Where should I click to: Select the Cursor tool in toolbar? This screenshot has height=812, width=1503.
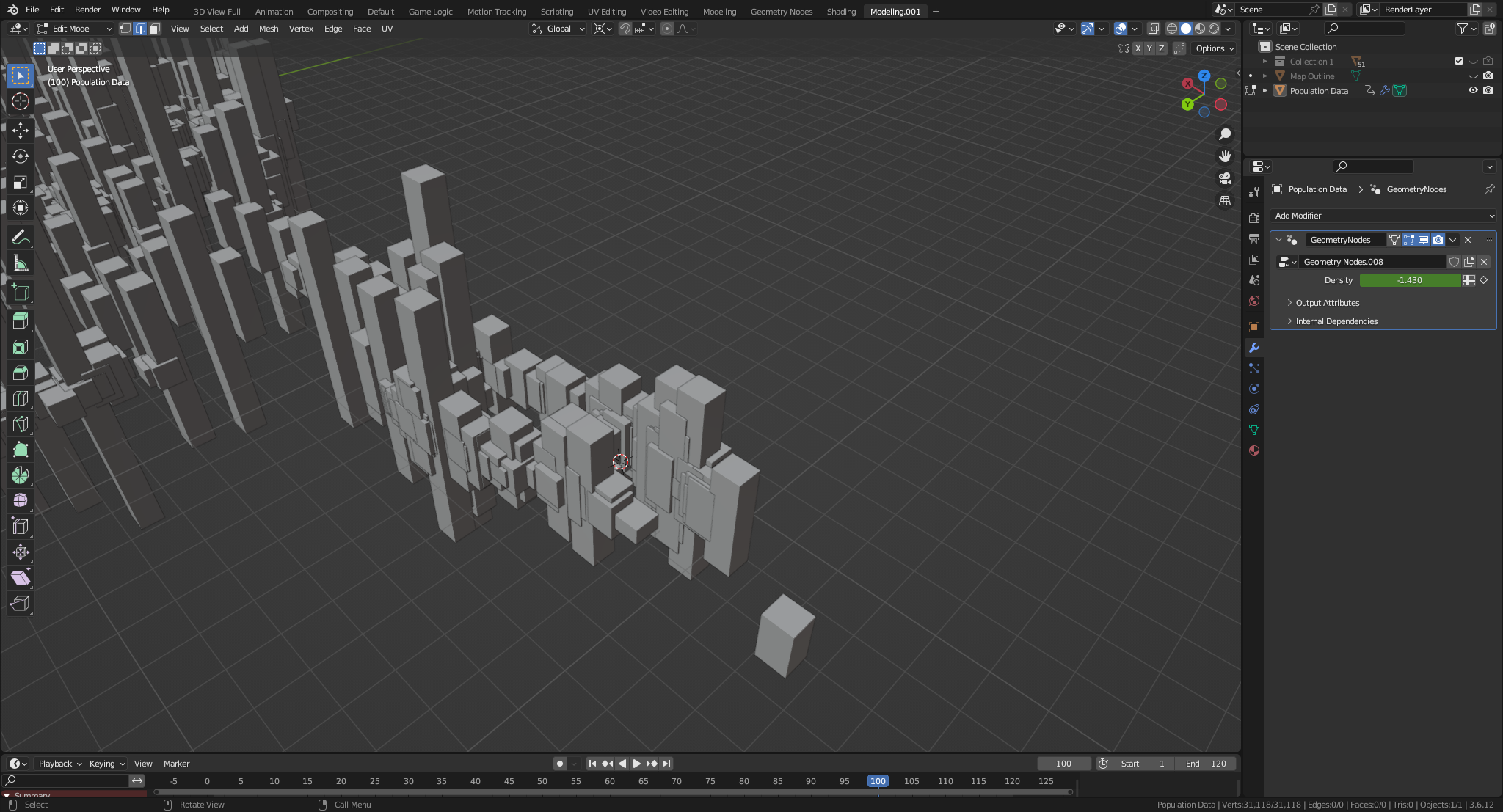(x=21, y=101)
